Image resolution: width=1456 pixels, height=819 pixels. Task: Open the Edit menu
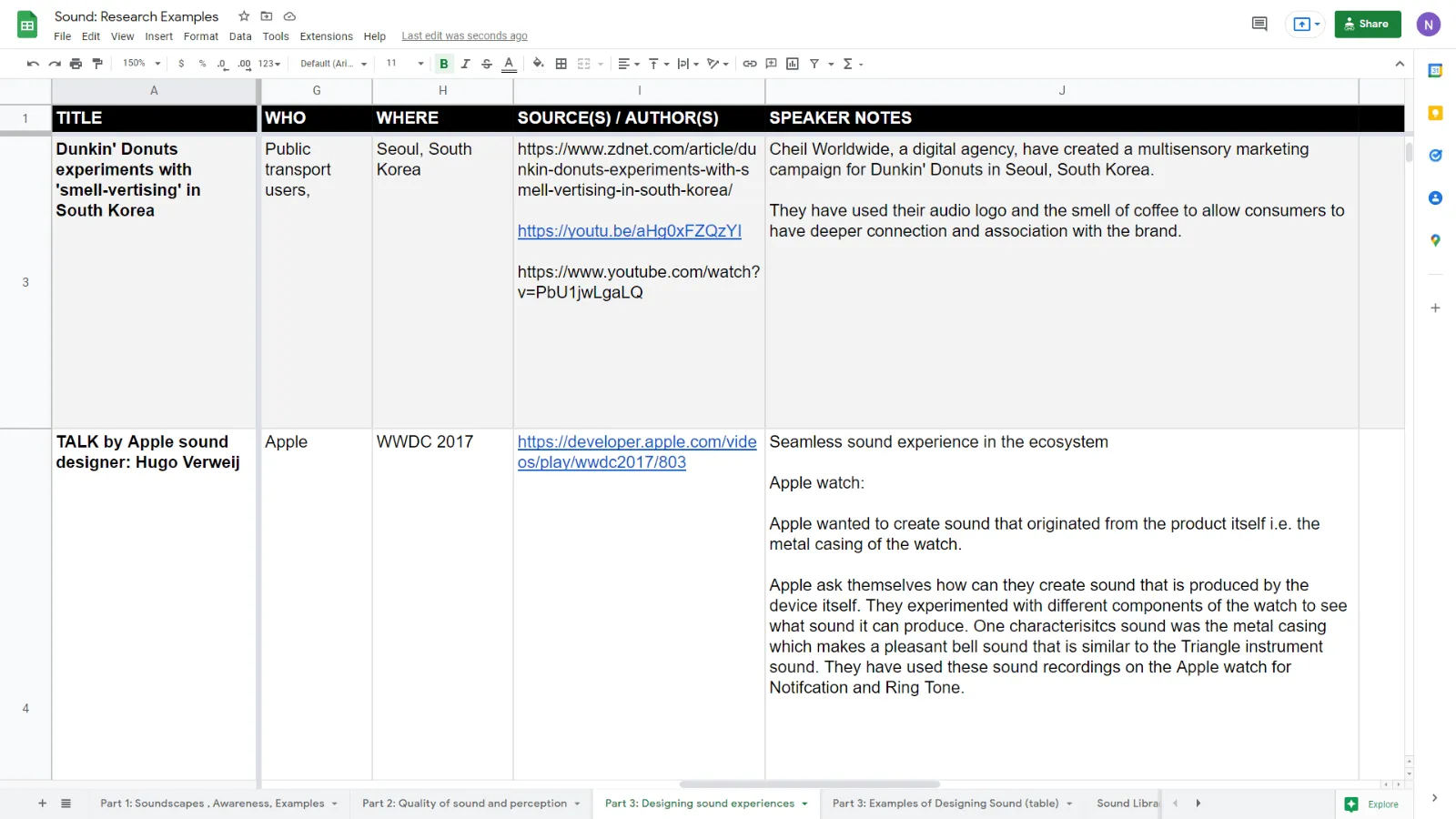[91, 36]
